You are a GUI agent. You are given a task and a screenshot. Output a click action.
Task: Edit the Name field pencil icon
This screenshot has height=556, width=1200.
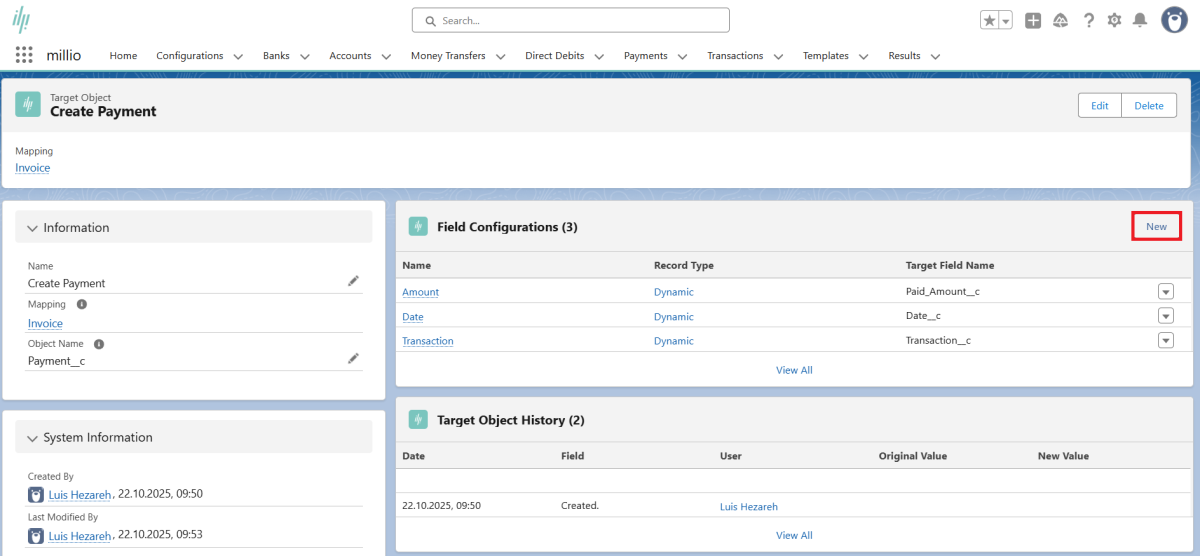353,282
